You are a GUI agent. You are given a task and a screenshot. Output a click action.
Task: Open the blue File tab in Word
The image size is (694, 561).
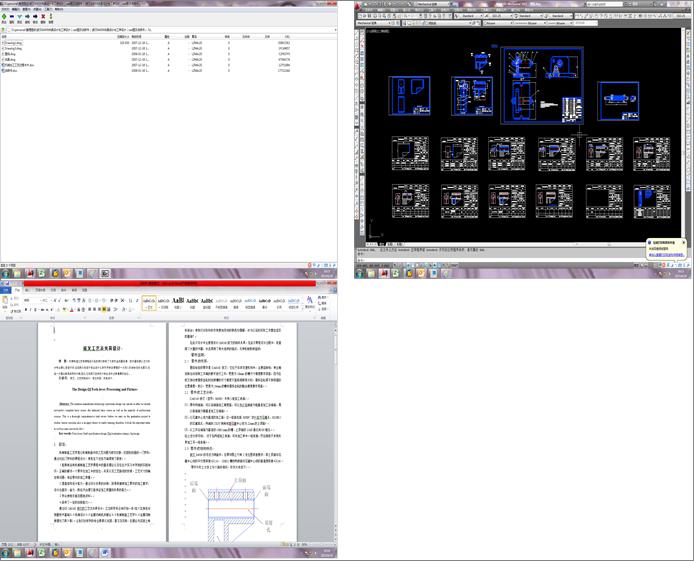tap(5, 290)
